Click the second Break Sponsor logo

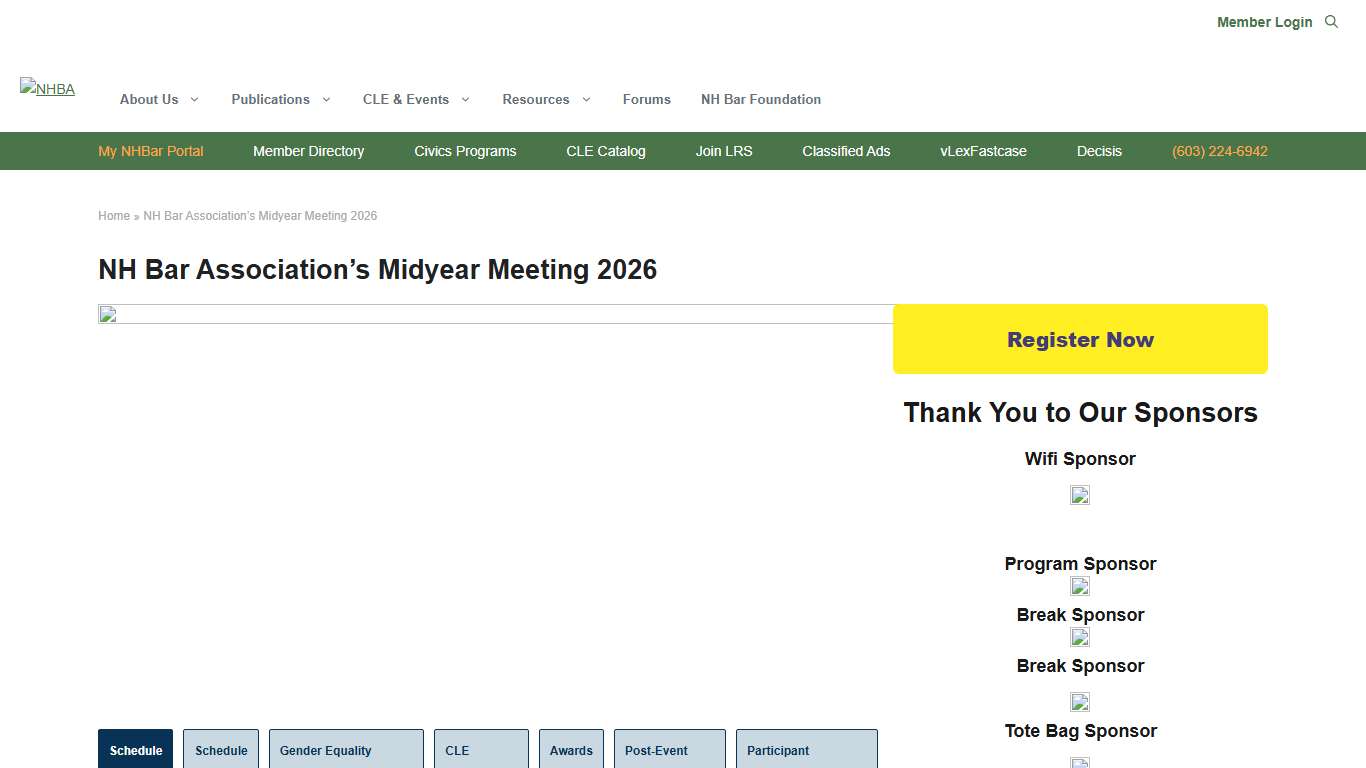(1080, 701)
